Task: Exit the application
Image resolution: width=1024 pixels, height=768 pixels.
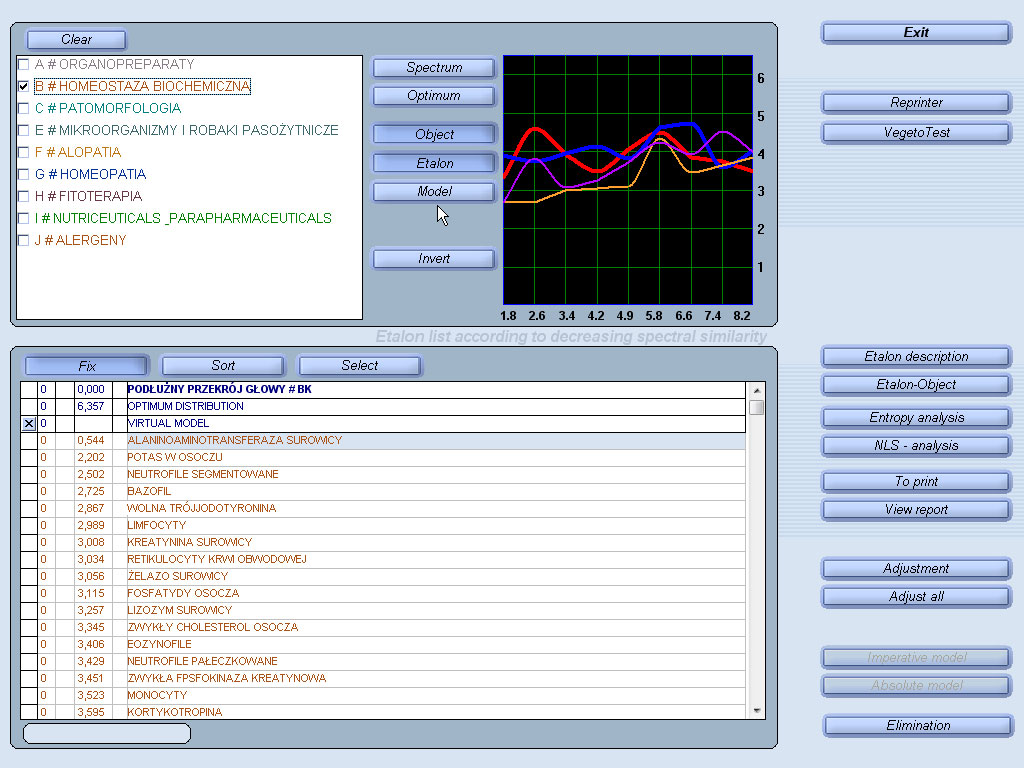Action: [916, 33]
